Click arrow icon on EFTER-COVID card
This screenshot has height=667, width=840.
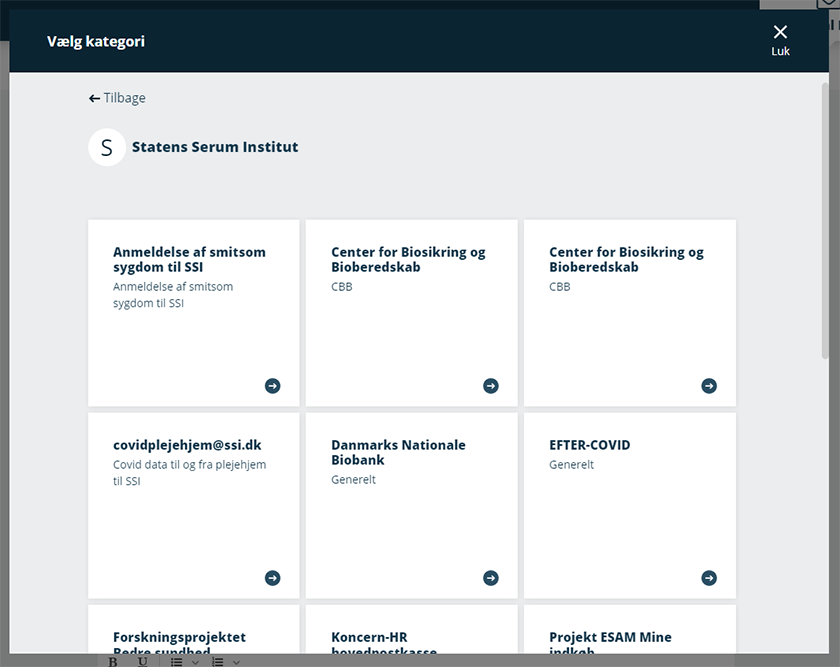click(709, 578)
